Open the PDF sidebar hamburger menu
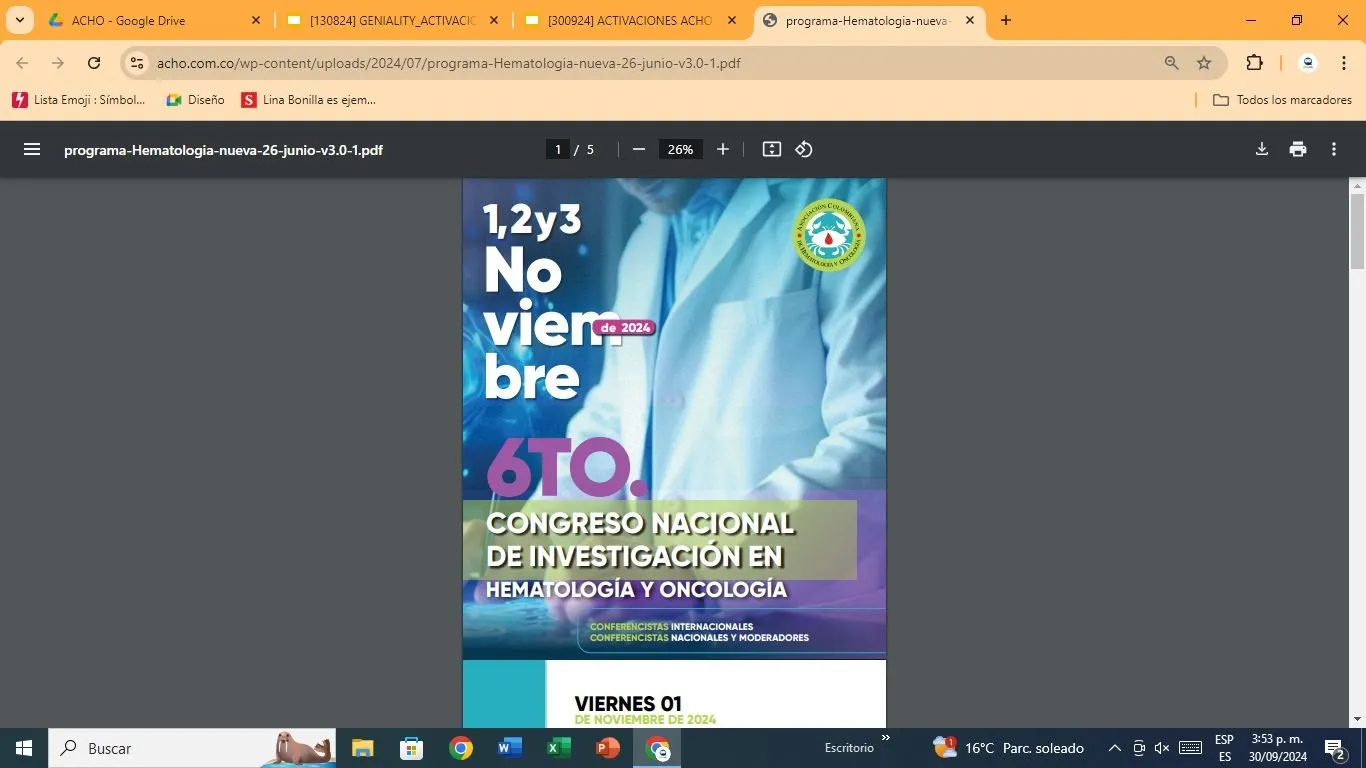The image size is (1366, 768). [x=32, y=149]
